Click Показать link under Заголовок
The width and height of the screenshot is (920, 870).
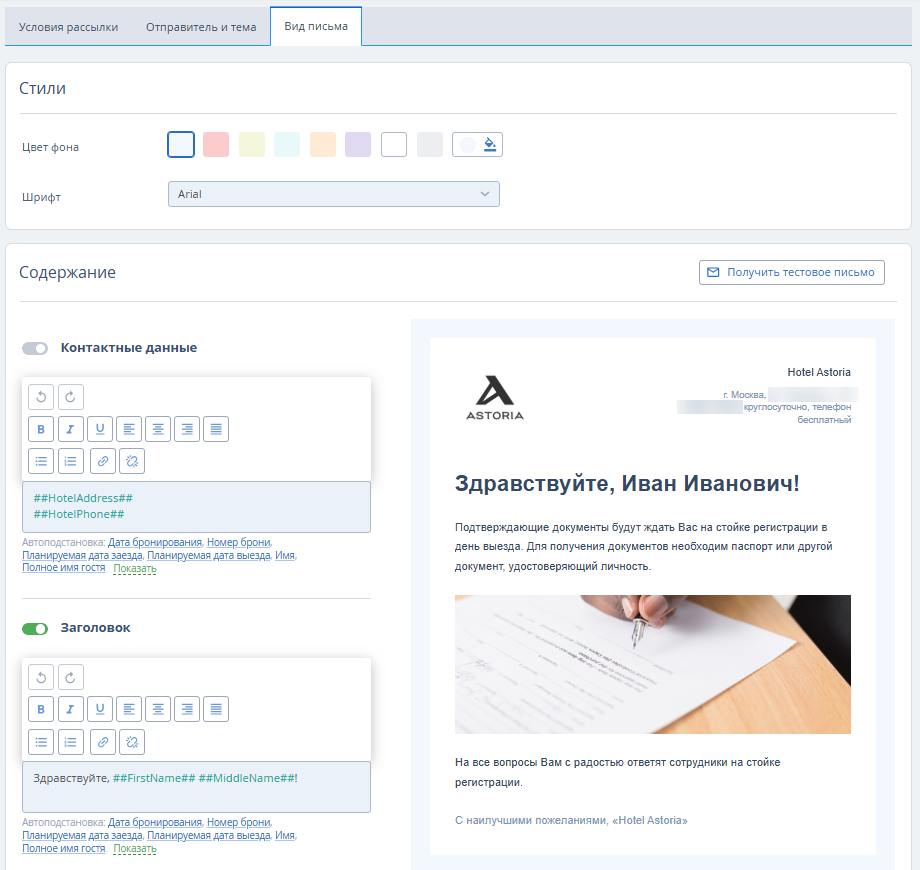[x=135, y=848]
